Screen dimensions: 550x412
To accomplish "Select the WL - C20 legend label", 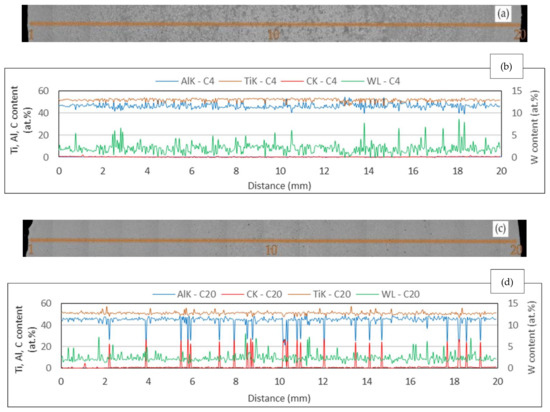I will tap(388, 294).
